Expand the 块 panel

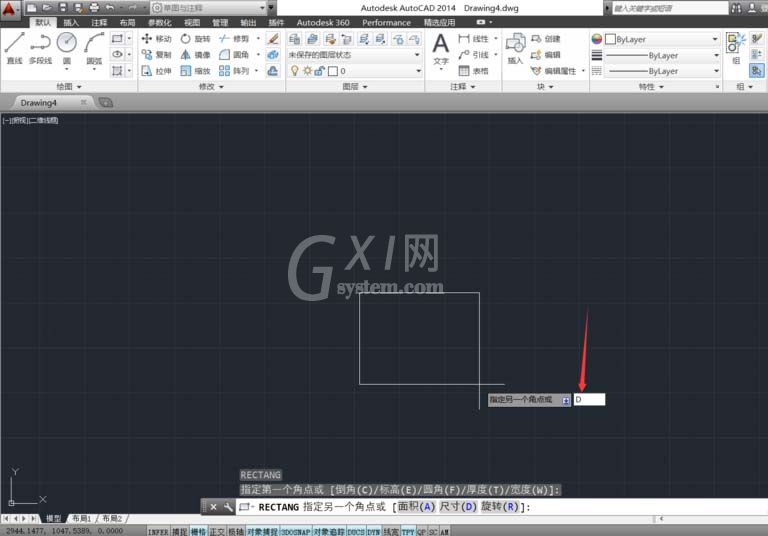[545, 87]
